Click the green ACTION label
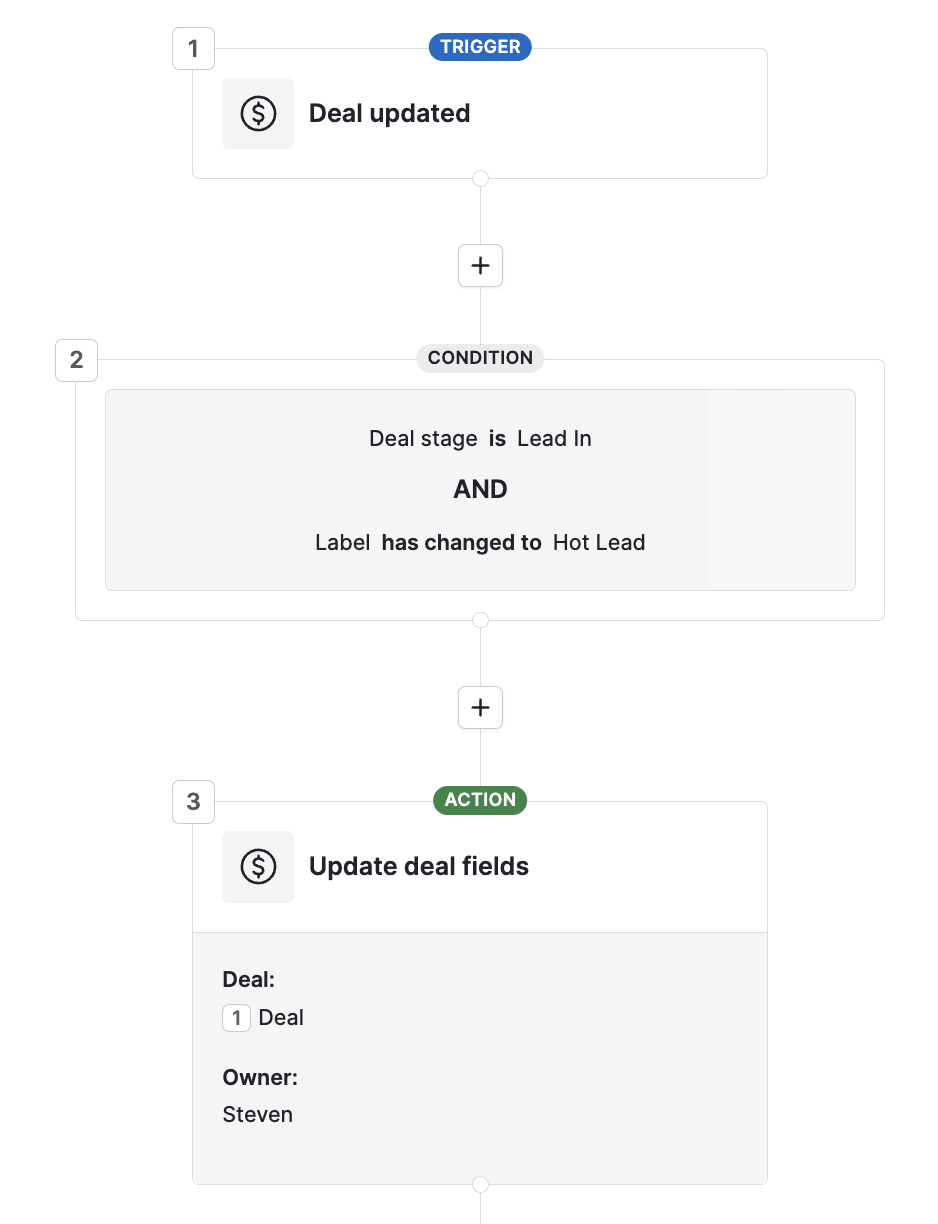938x1224 pixels. tap(480, 800)
